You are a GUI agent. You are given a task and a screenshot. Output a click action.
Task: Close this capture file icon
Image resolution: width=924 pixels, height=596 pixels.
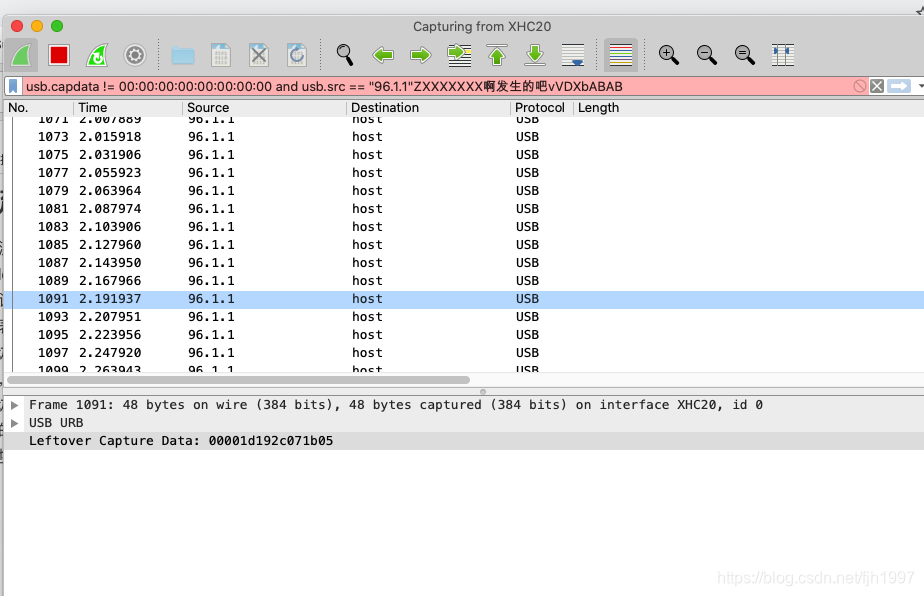[259, 55]
